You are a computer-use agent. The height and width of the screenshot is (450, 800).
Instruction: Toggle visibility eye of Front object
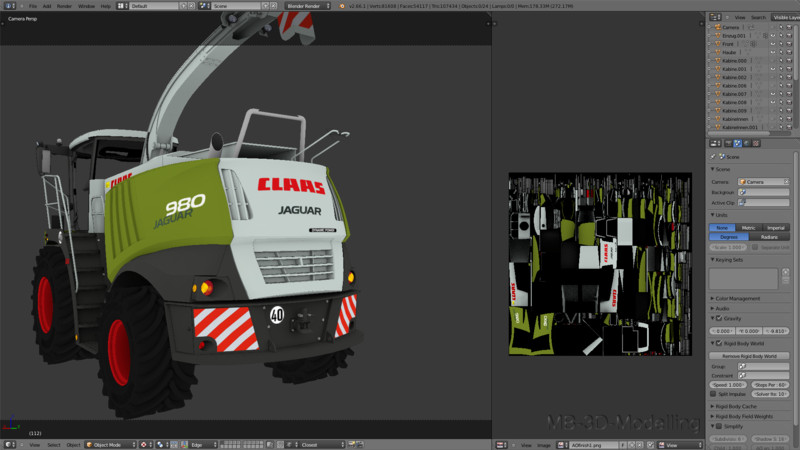[x=772, y=44]
